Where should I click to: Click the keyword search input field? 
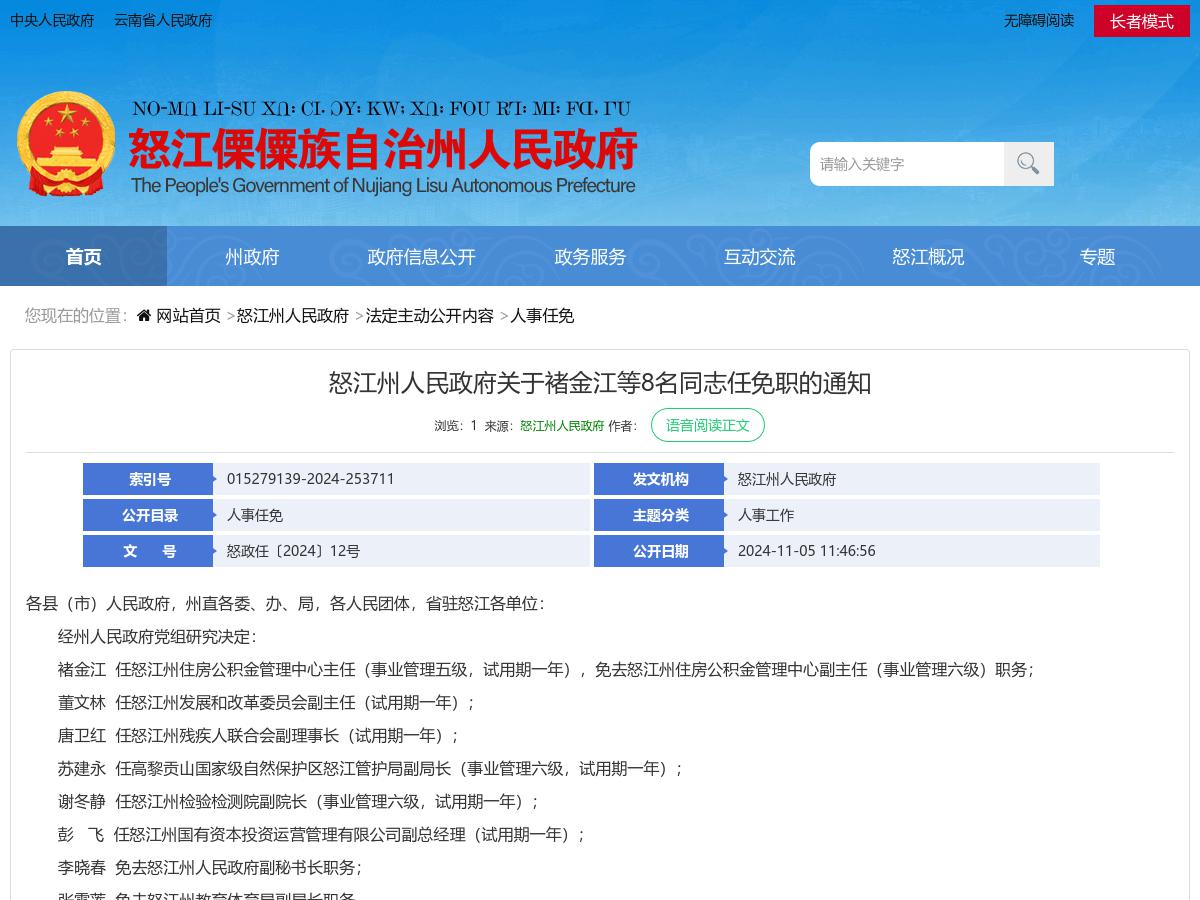coord(906,163)
